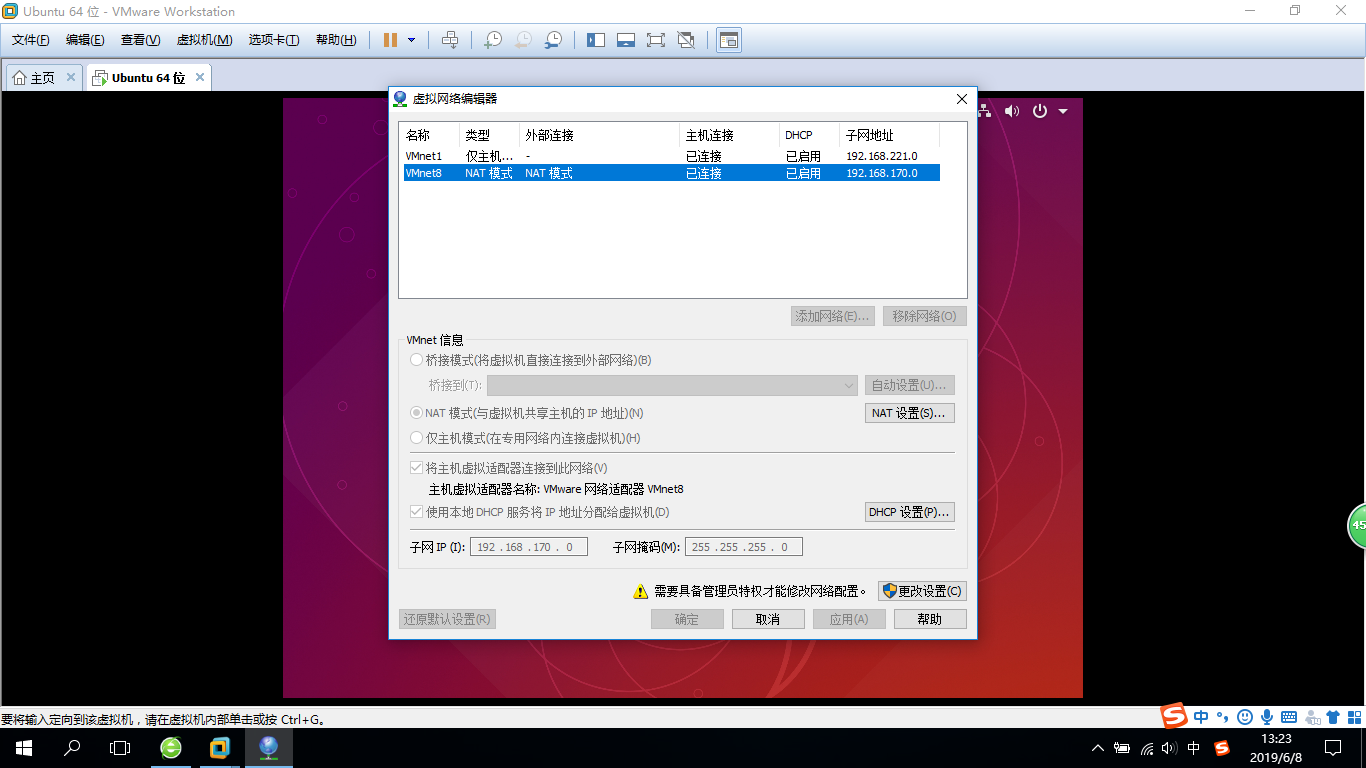Close the Ubuntu 64 位 tab
The height and width of the screenshot is (768, 1366).
(x=200, y=77)
